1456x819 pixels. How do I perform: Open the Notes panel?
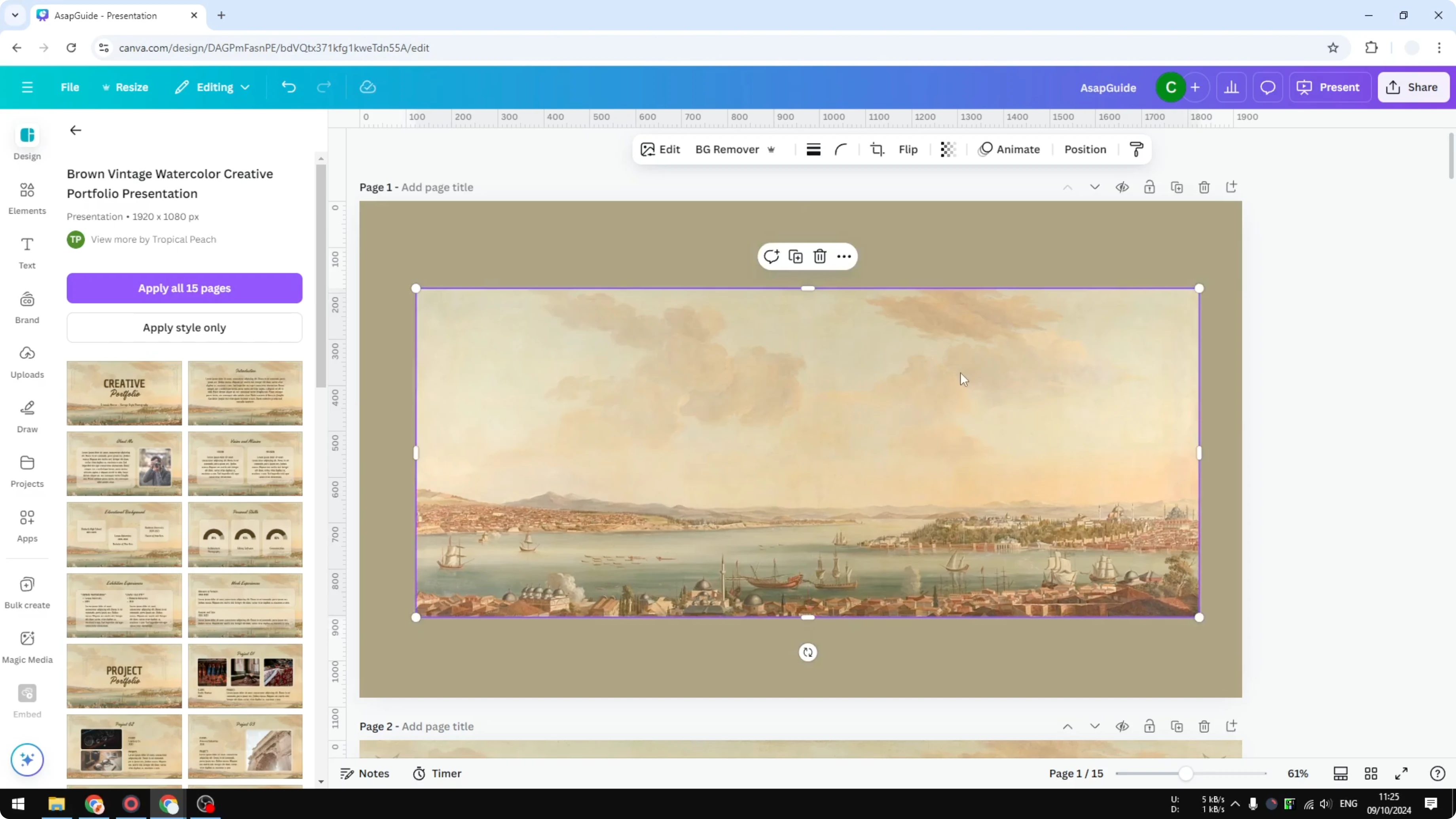pos(364,773)
